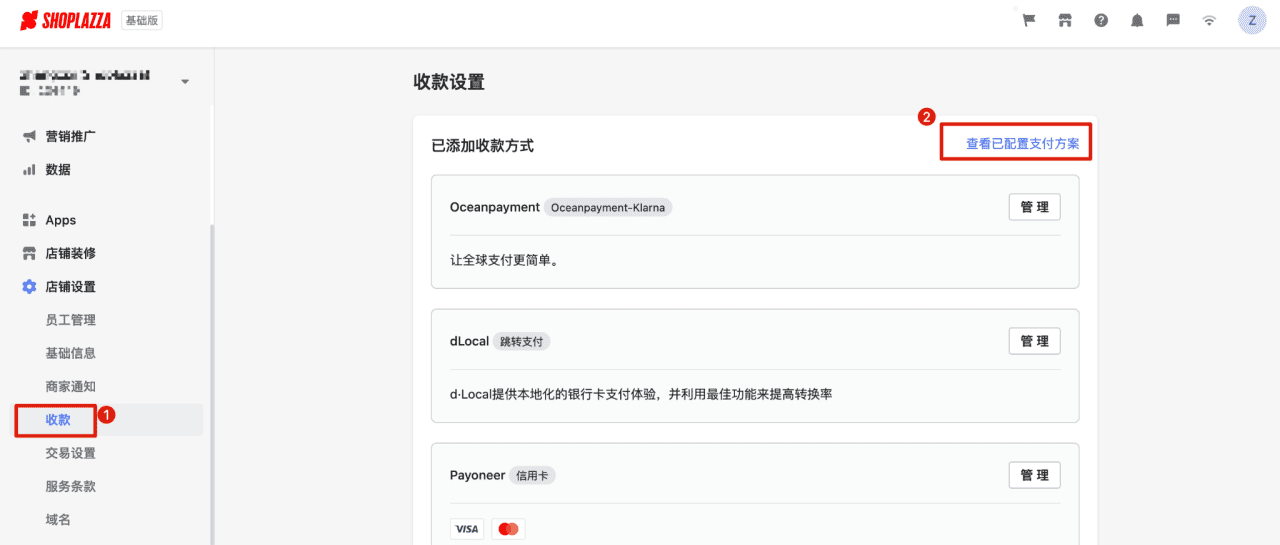Click the 数据 bar chart icon

pos(29,170)
